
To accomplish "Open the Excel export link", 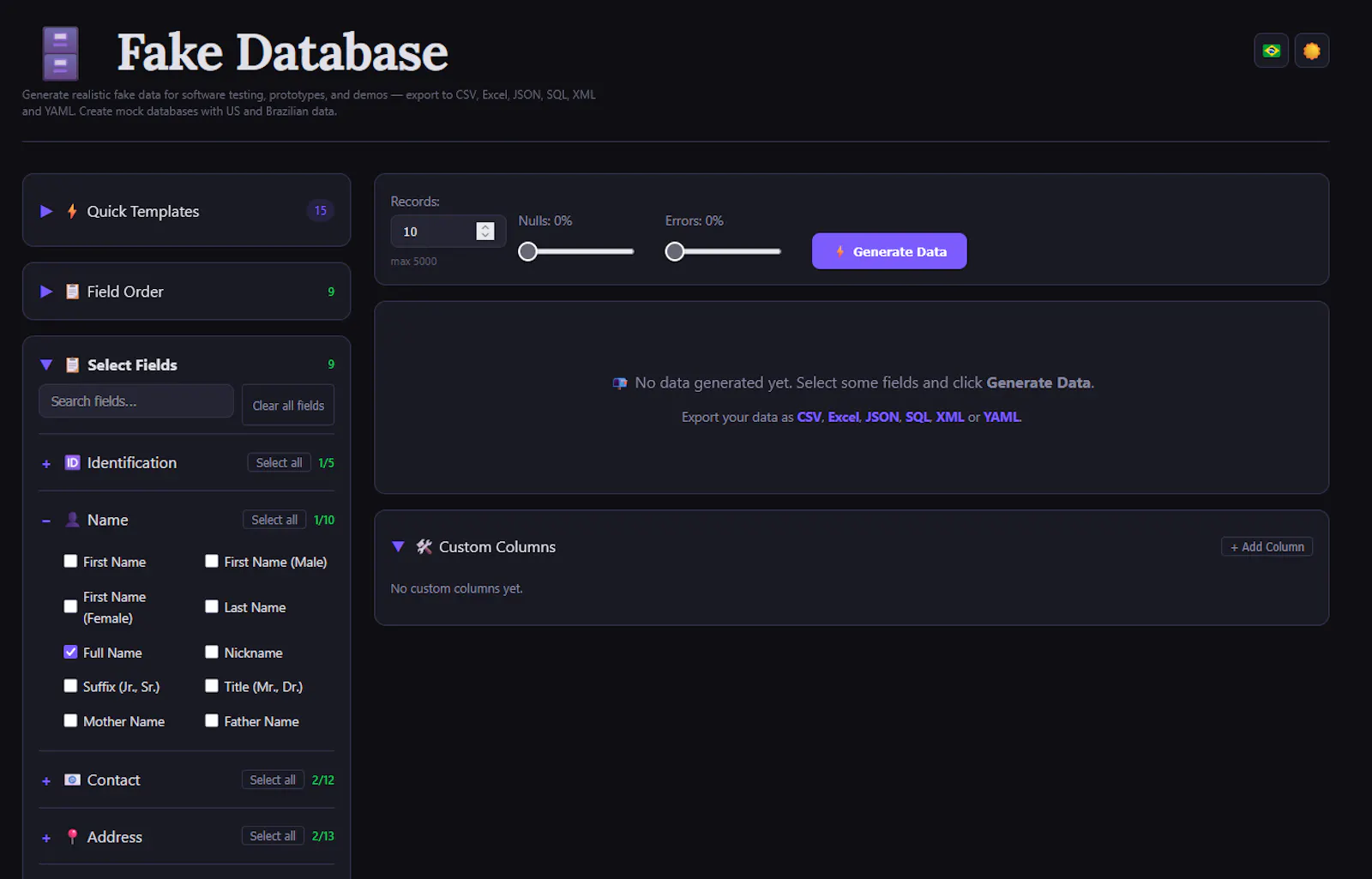I will [x=843, y=417].
